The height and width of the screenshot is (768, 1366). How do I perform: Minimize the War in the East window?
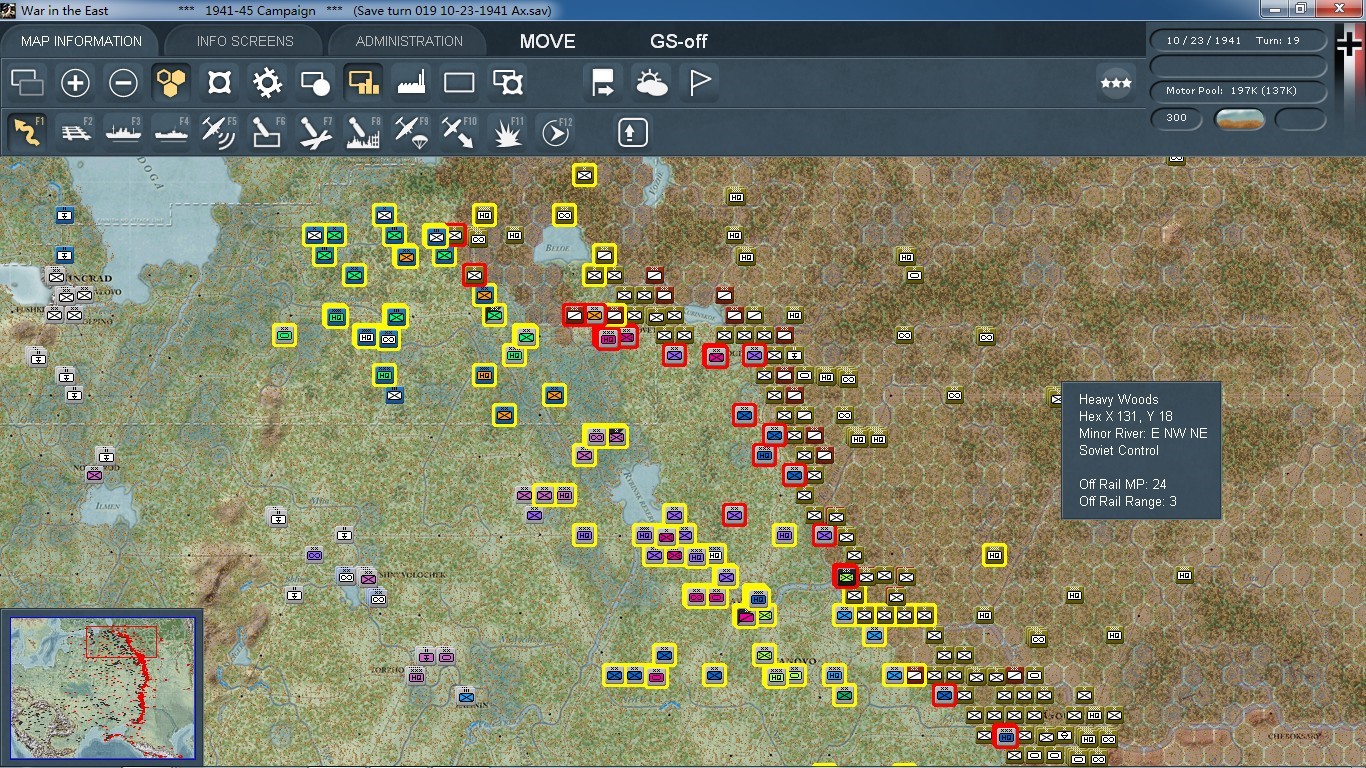(x=1273, y=9)
